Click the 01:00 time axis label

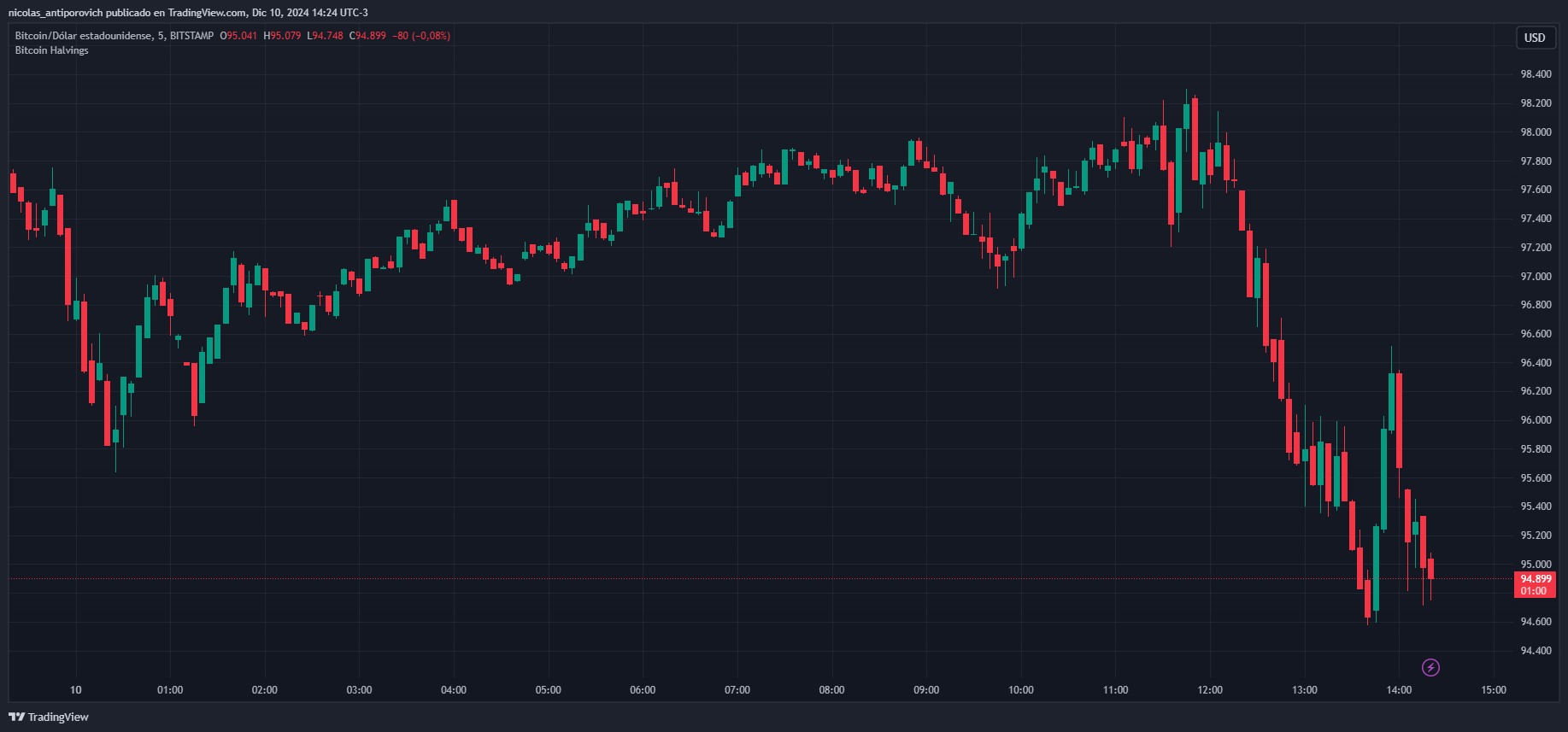coord(170,690)
